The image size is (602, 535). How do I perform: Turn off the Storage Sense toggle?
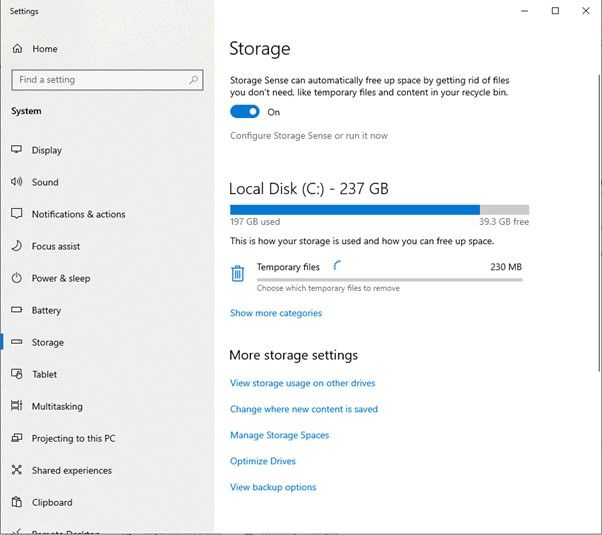coord(245,112)
